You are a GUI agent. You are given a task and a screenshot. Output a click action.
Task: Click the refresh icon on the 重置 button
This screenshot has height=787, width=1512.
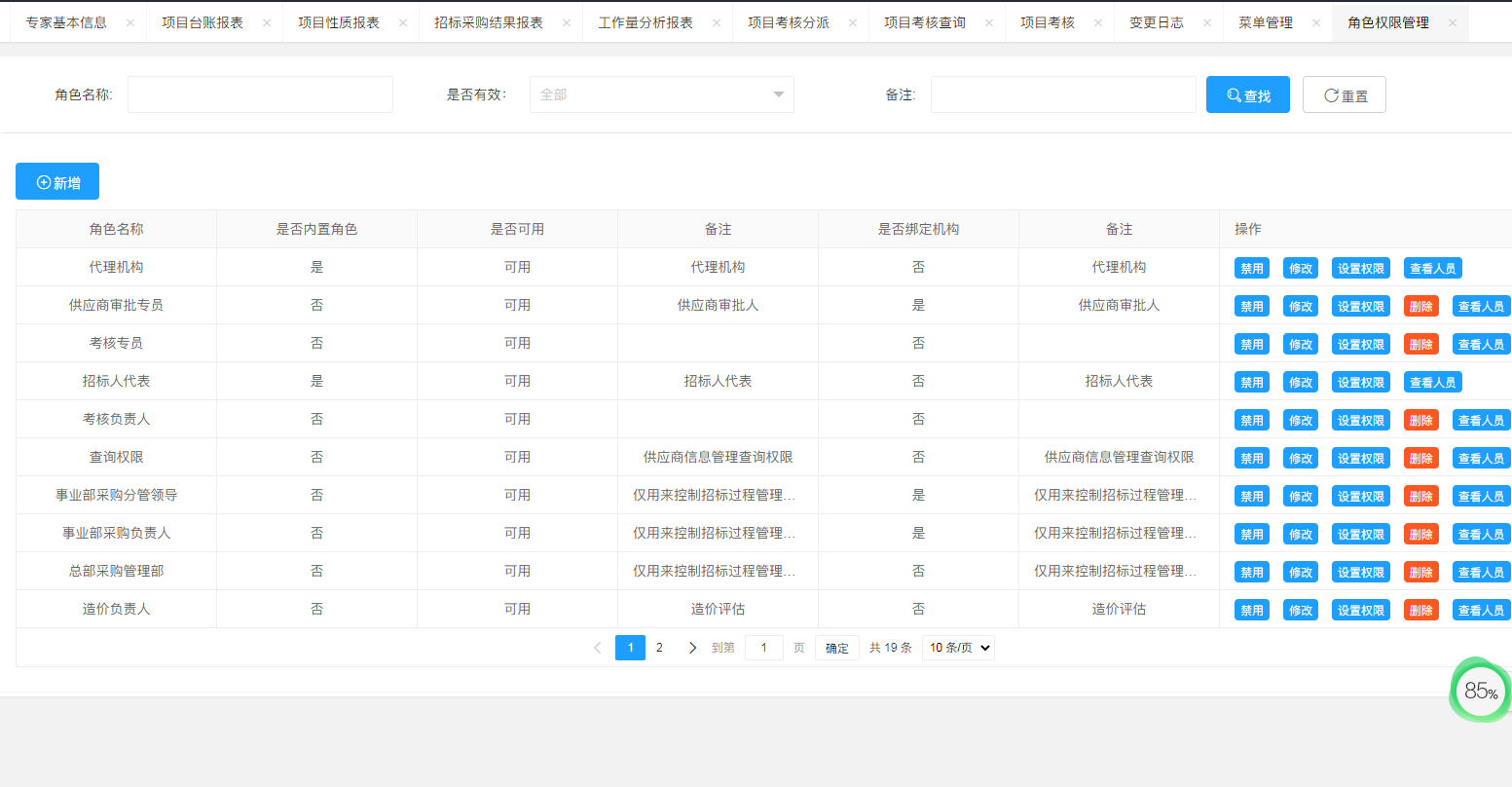tap(1329, 94)
